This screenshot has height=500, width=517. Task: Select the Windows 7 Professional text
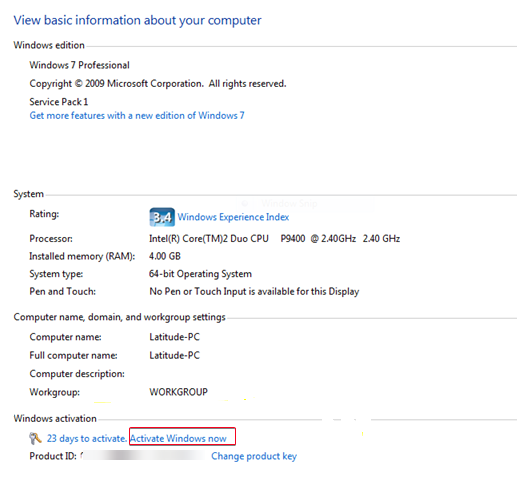(x=79, y=65)
